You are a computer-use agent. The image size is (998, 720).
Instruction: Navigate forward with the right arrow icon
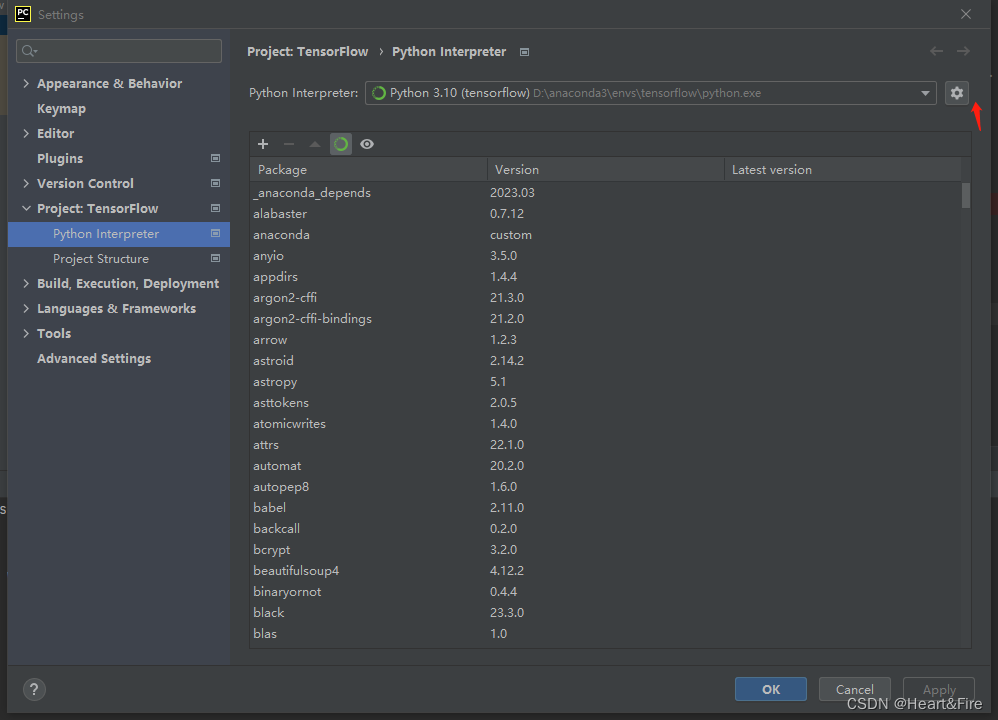[x=963, y=51]
